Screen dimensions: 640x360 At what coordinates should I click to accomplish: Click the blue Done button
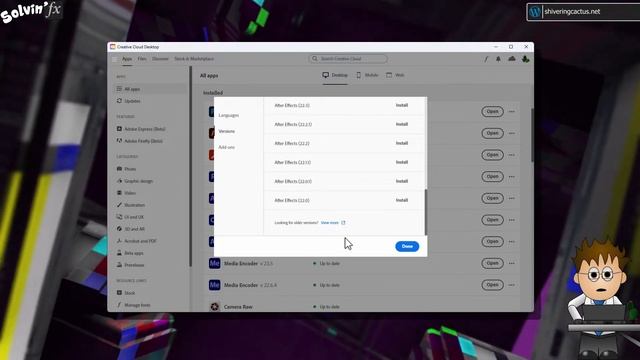click(407, 246)
